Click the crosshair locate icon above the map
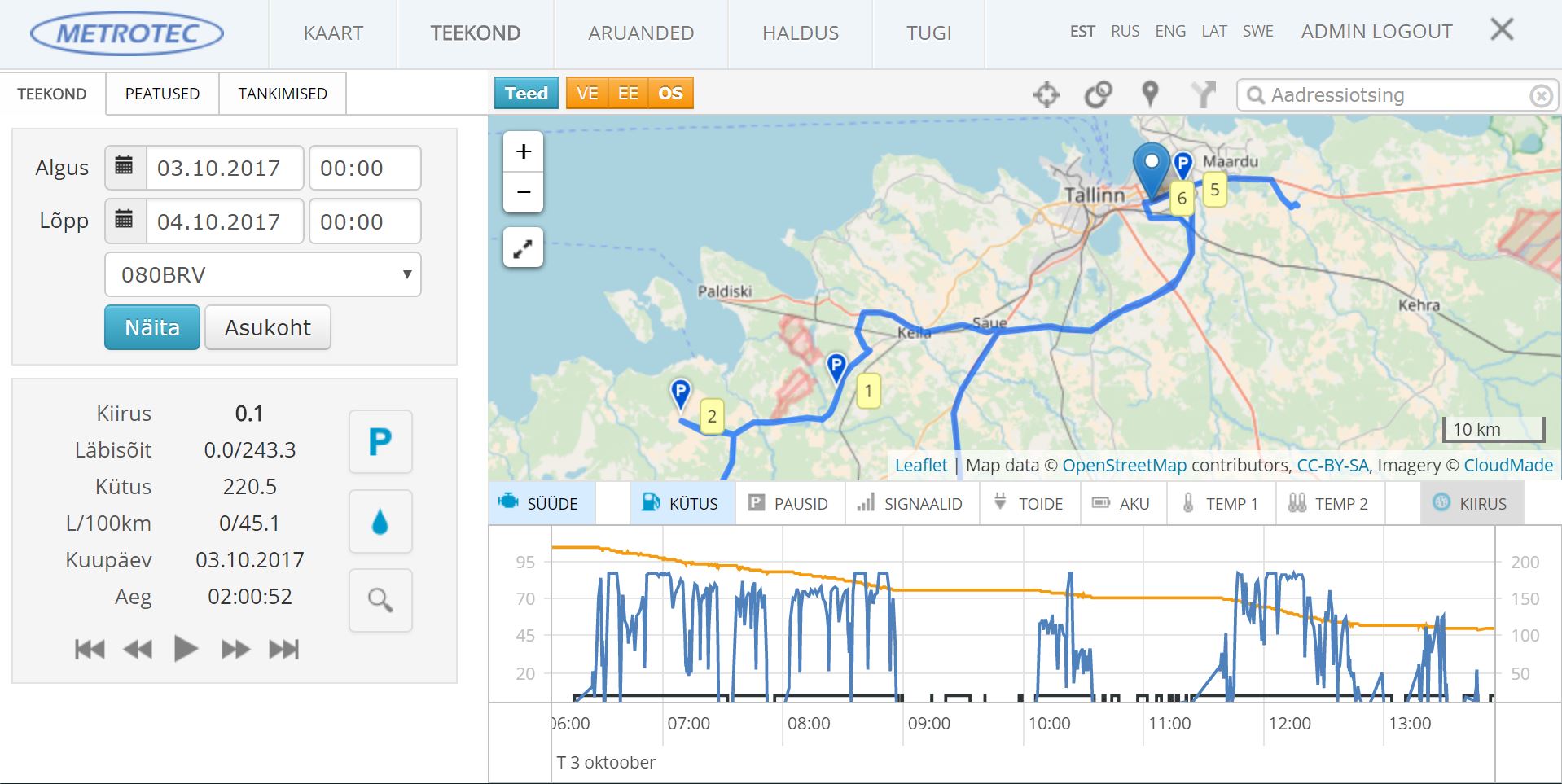This screenshot has height=784, width=1562. pos(1046,95)
